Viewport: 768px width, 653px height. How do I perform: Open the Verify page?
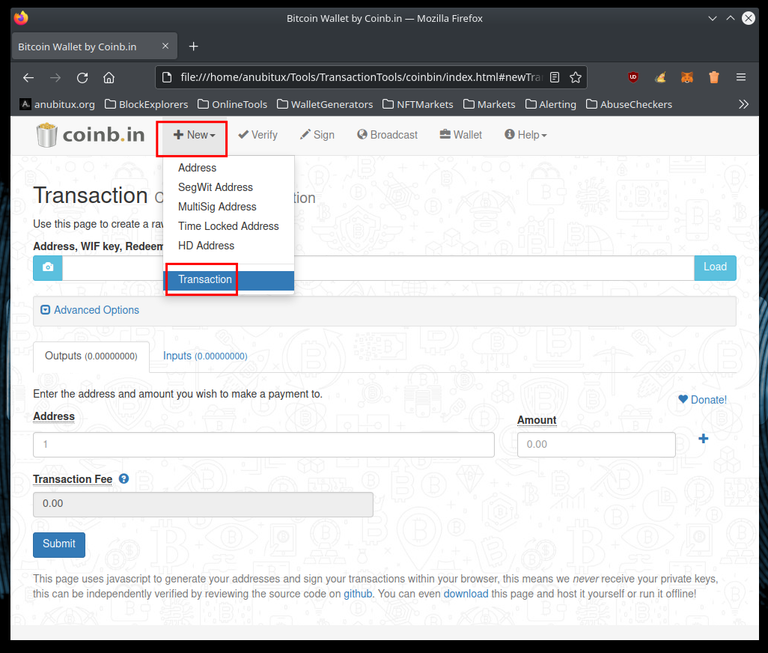click(258, 135)
